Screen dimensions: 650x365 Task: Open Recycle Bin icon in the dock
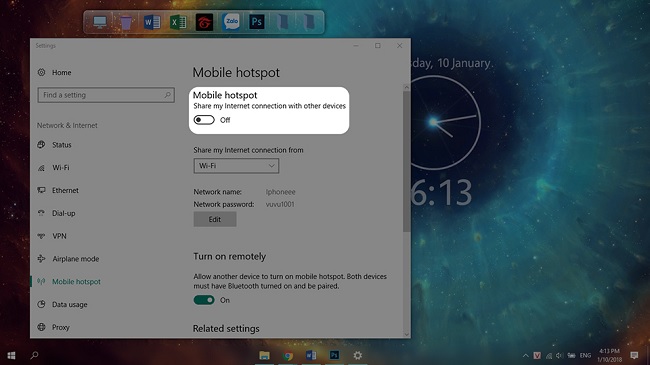126,22
